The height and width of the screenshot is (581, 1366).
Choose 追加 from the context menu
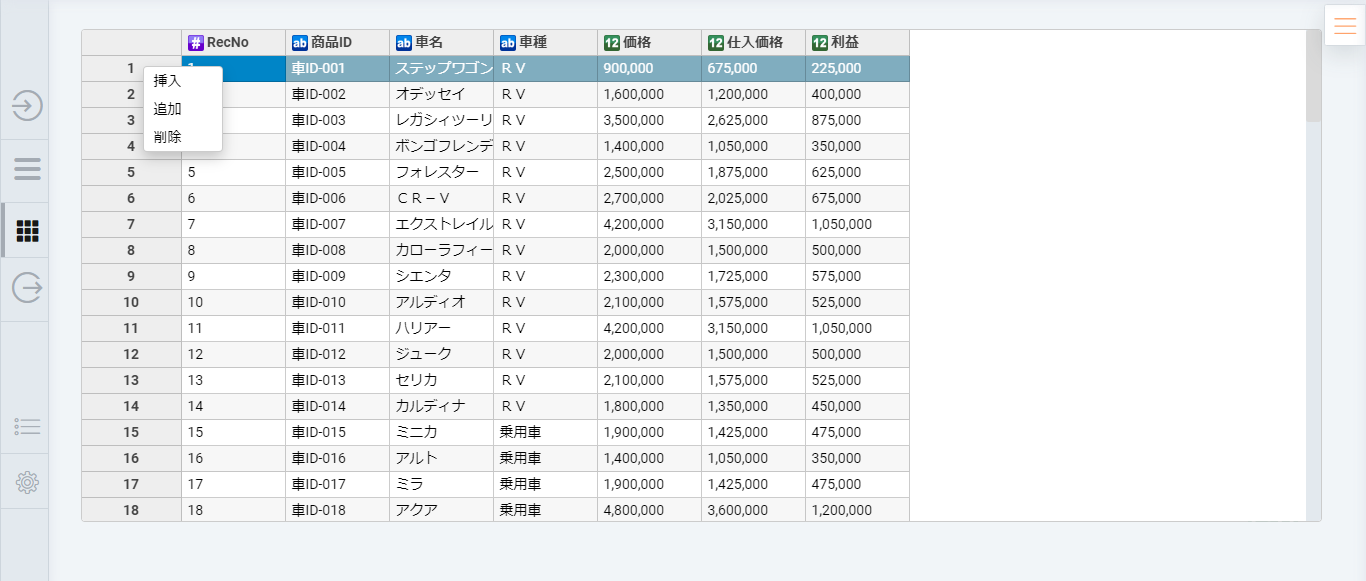click(168, 109)
